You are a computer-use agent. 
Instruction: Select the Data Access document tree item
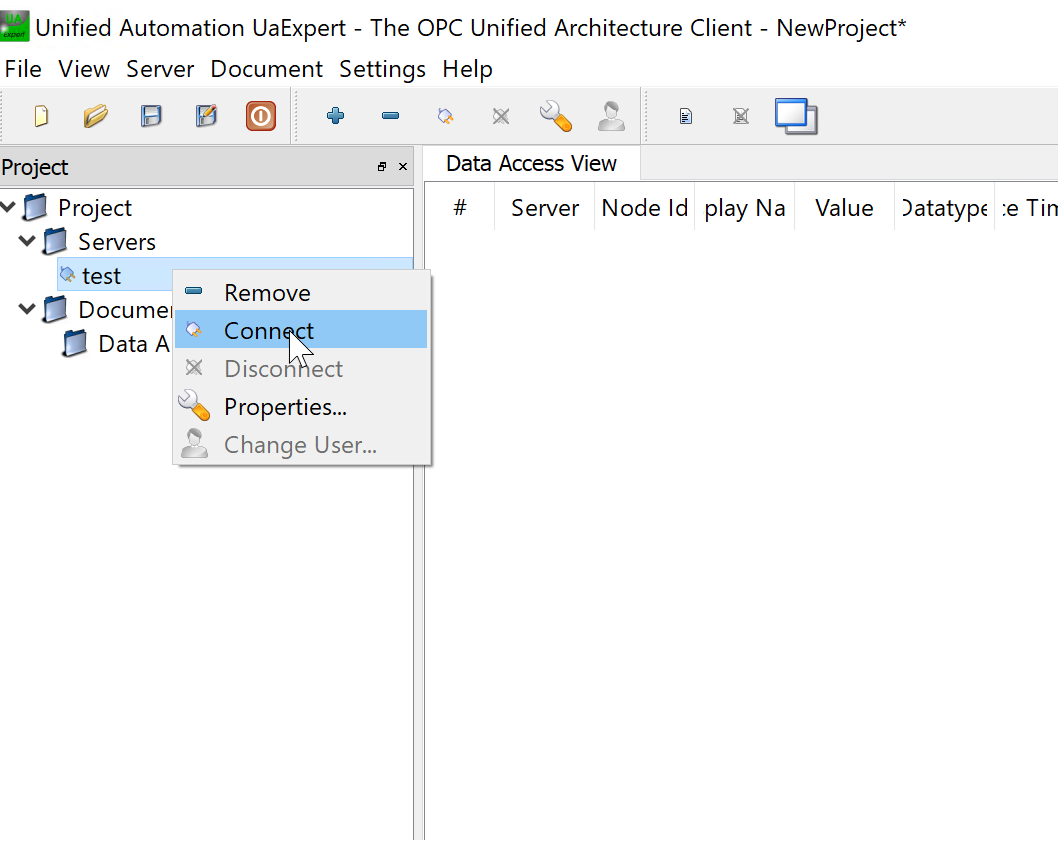(134, 343)
